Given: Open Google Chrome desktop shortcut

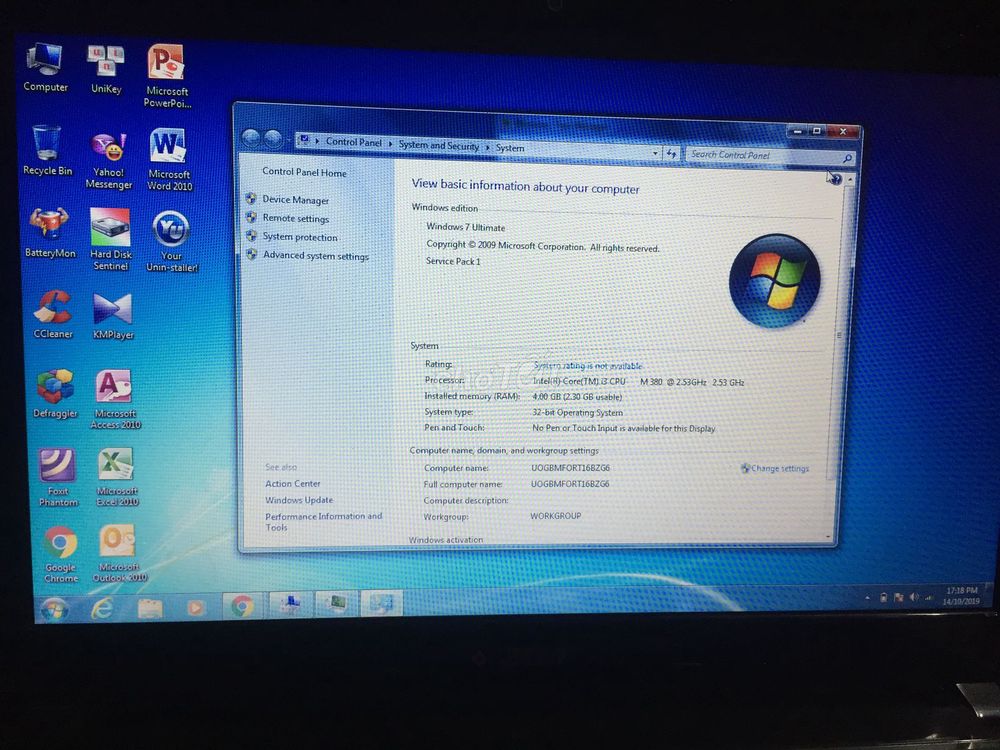Looking at the screenshot, I should click(61, 554).
